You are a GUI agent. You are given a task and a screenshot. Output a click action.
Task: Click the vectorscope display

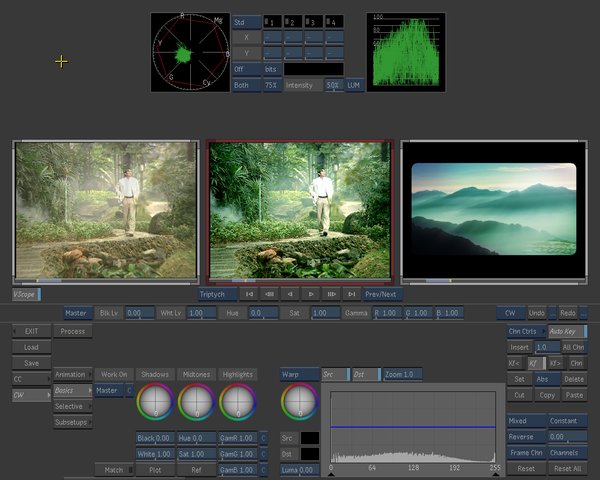point(189,52)
